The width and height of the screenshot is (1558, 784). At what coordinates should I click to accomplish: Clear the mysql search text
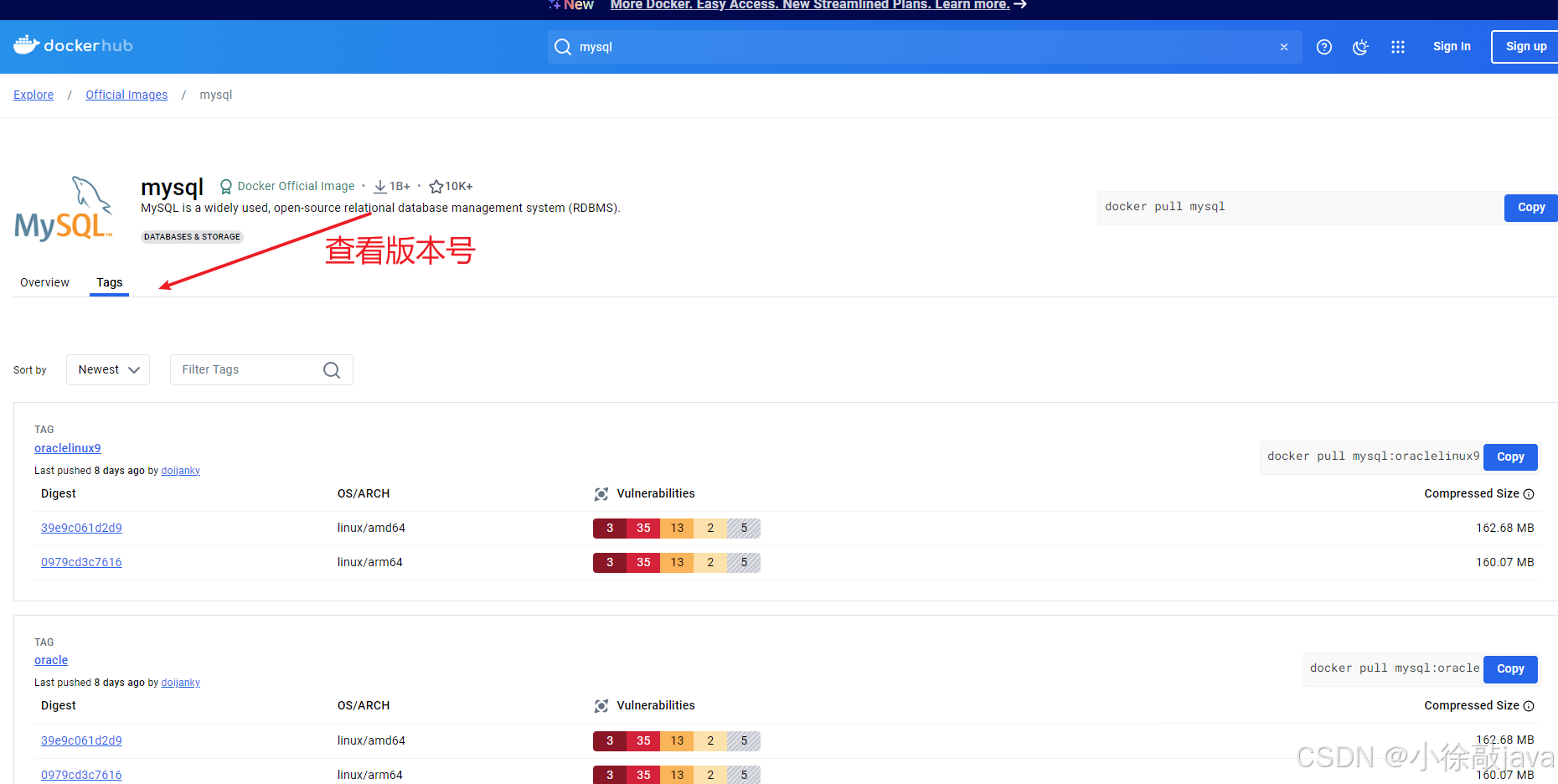[x=1283, y=47]
